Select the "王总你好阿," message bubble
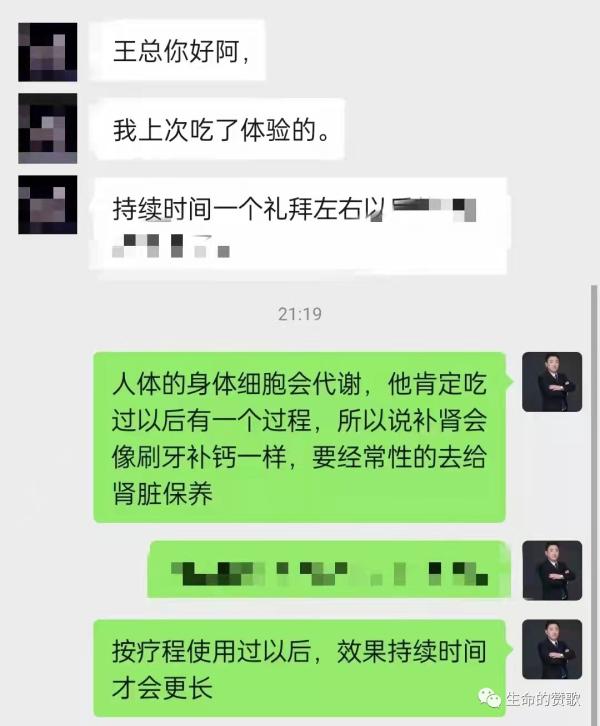This screenshot has width=600, height=726. [177, 50]
